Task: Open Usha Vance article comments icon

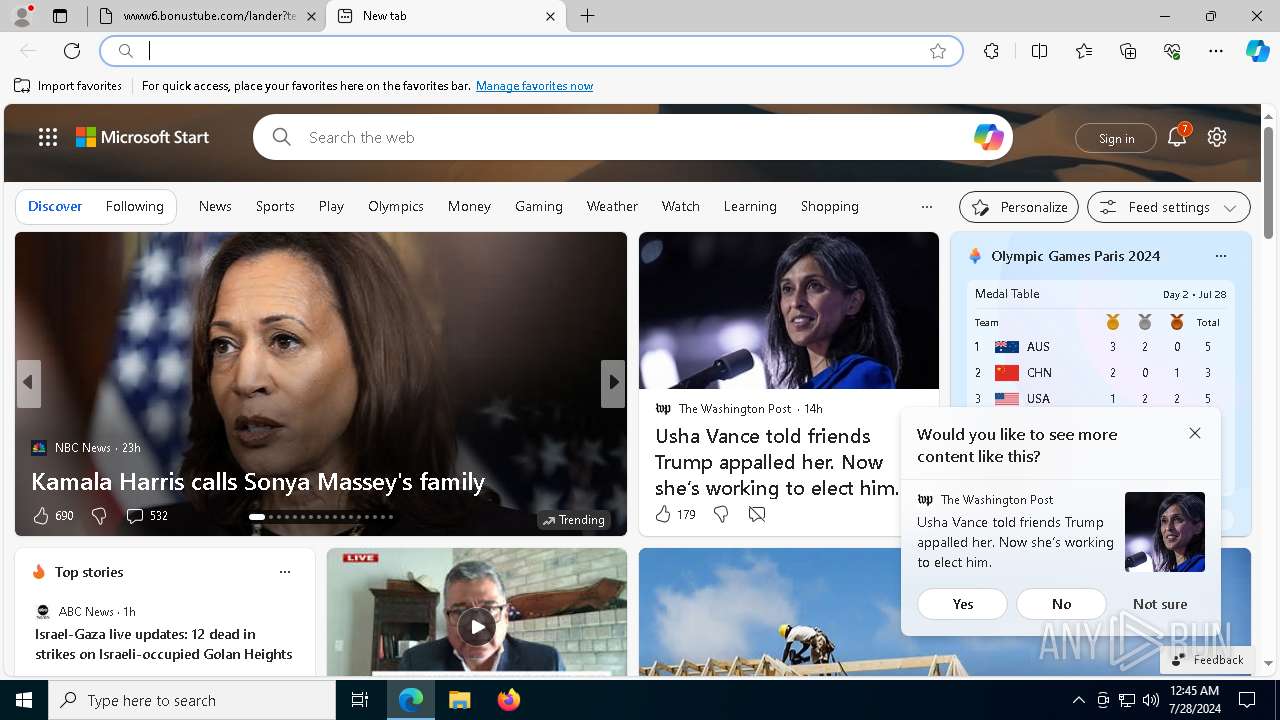Action: pos(757,514)
